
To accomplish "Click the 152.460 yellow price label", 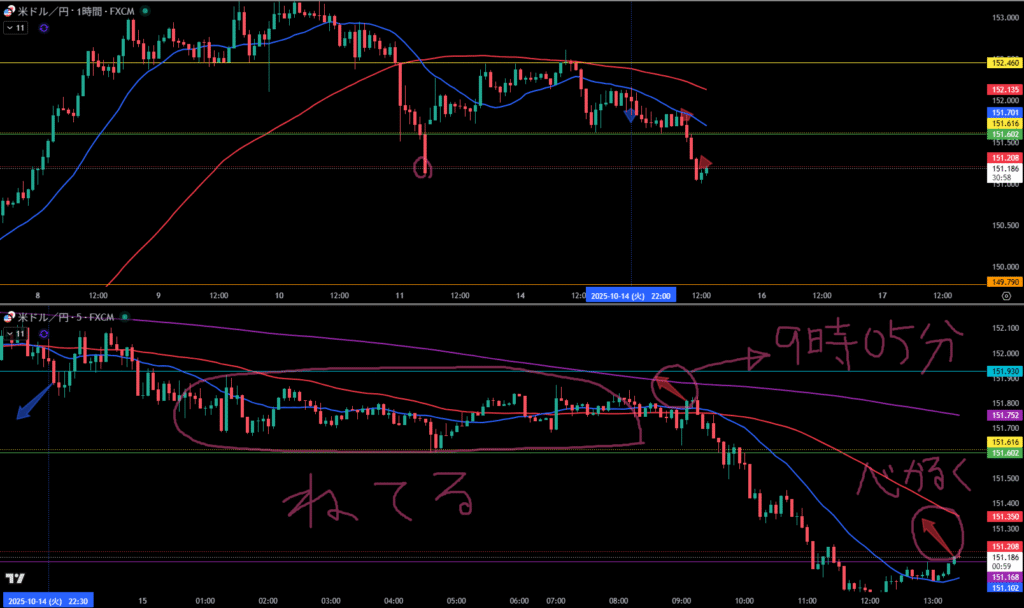I will tap(1004, 63).
